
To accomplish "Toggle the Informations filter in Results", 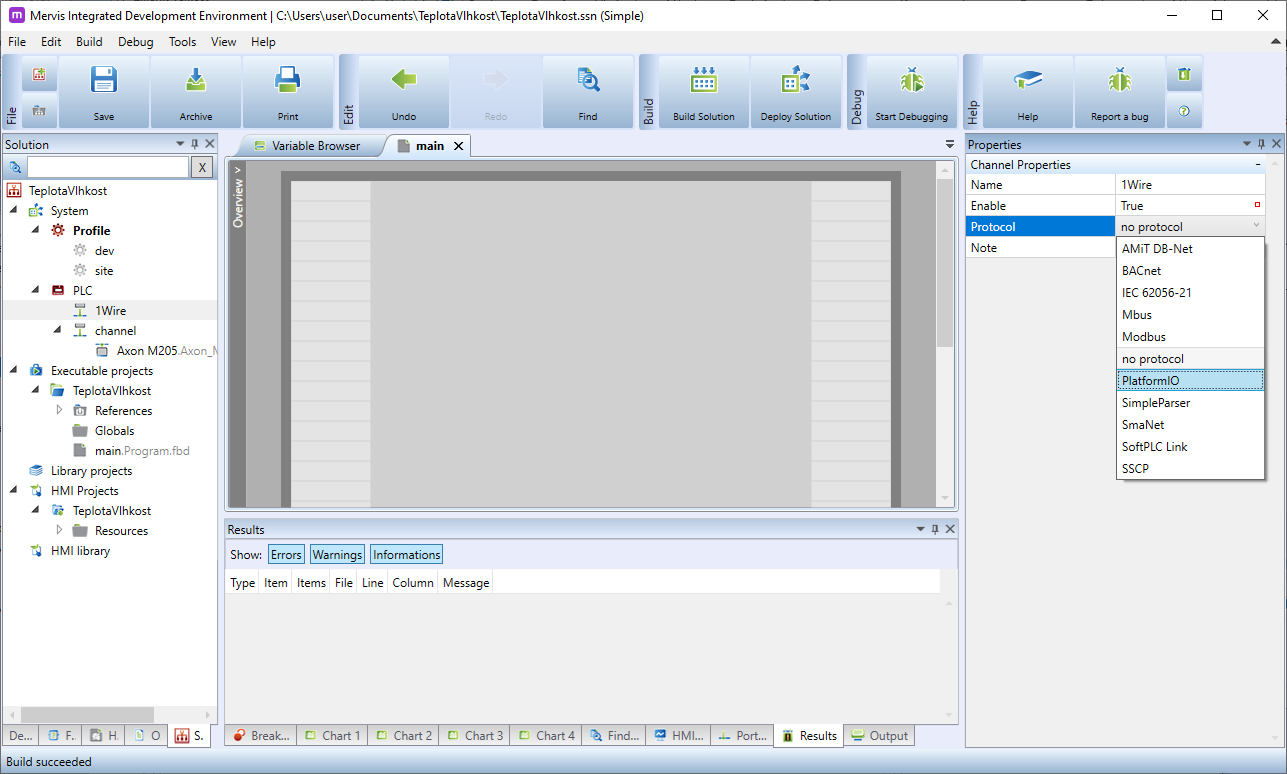I will click(406, 555).
